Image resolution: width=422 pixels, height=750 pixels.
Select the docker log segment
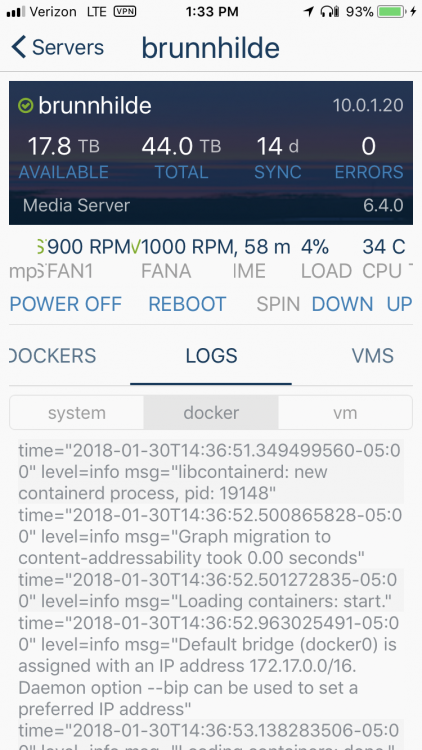tap(211, 412)
